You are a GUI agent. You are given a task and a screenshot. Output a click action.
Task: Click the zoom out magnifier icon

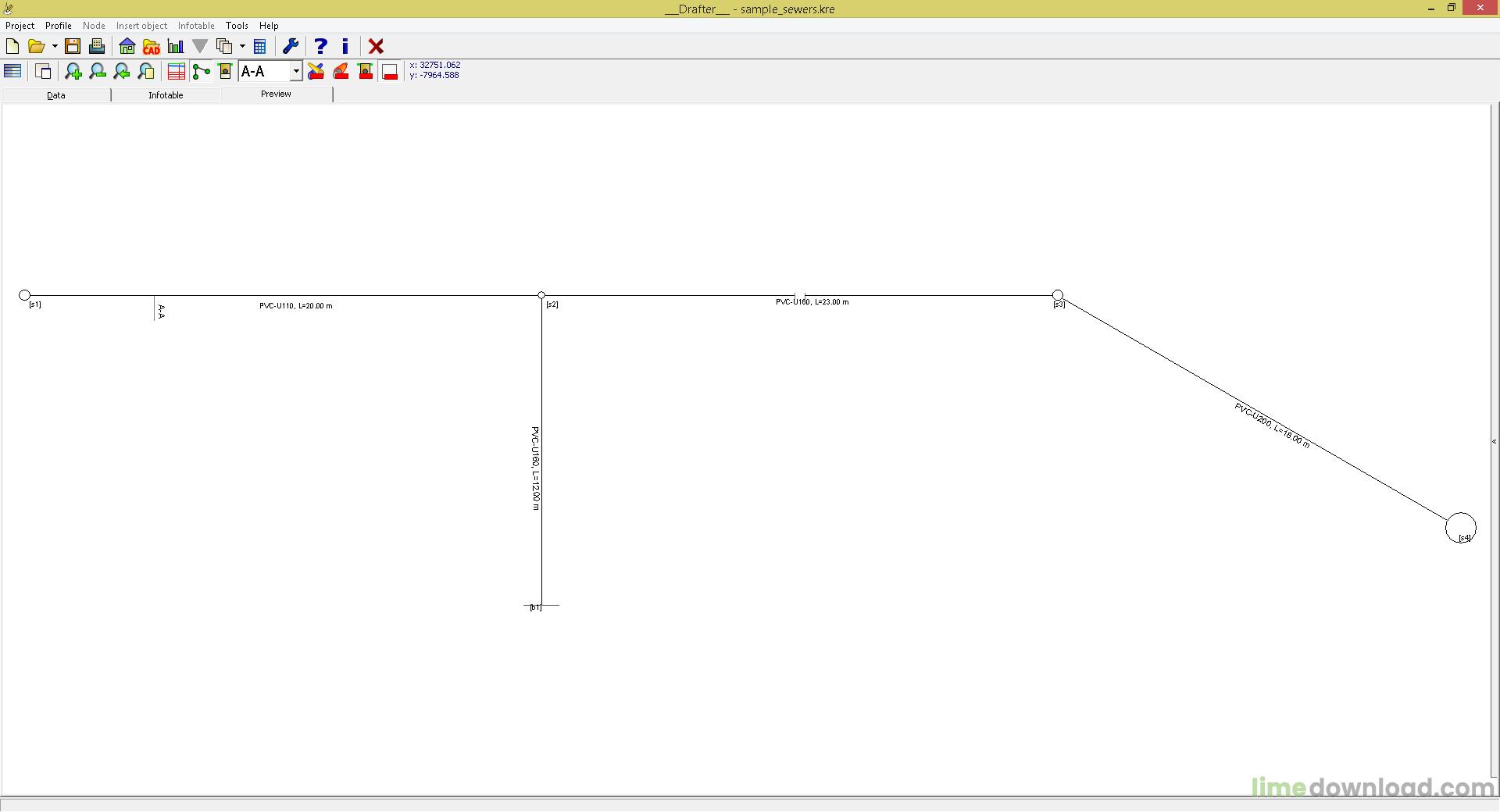point(98,72)
